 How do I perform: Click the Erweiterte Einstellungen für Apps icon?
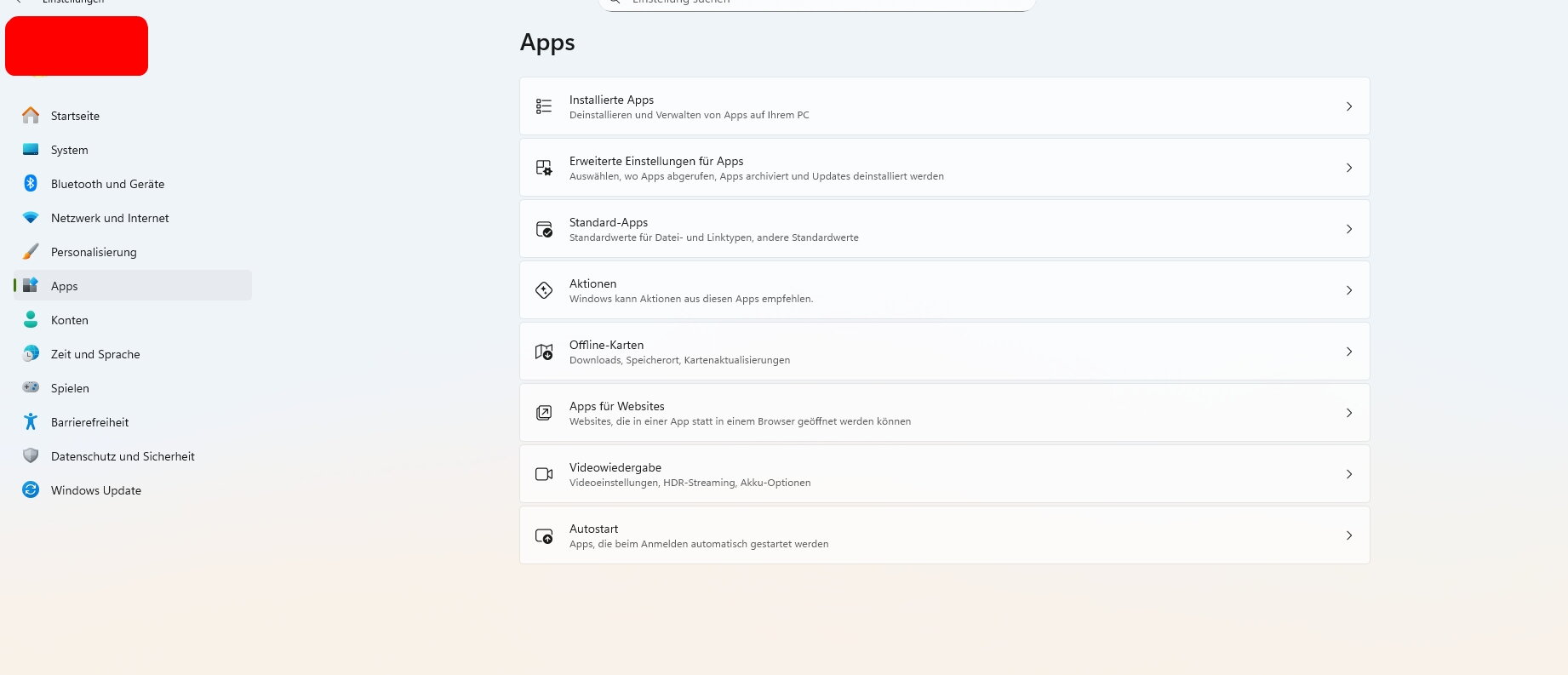pos(544,168)
